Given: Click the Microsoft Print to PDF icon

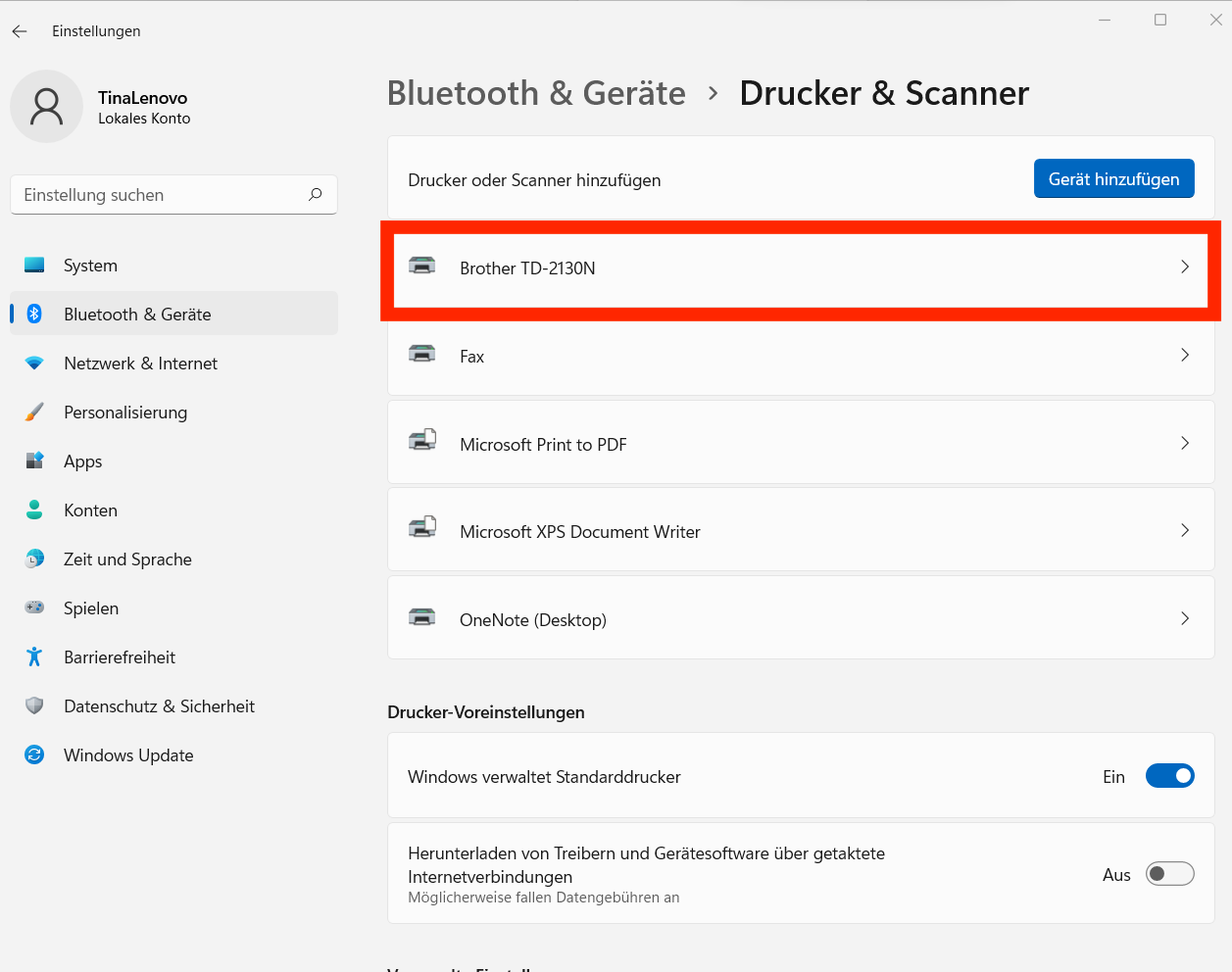Looking at the screenshot, I should (x=422, y=440).
